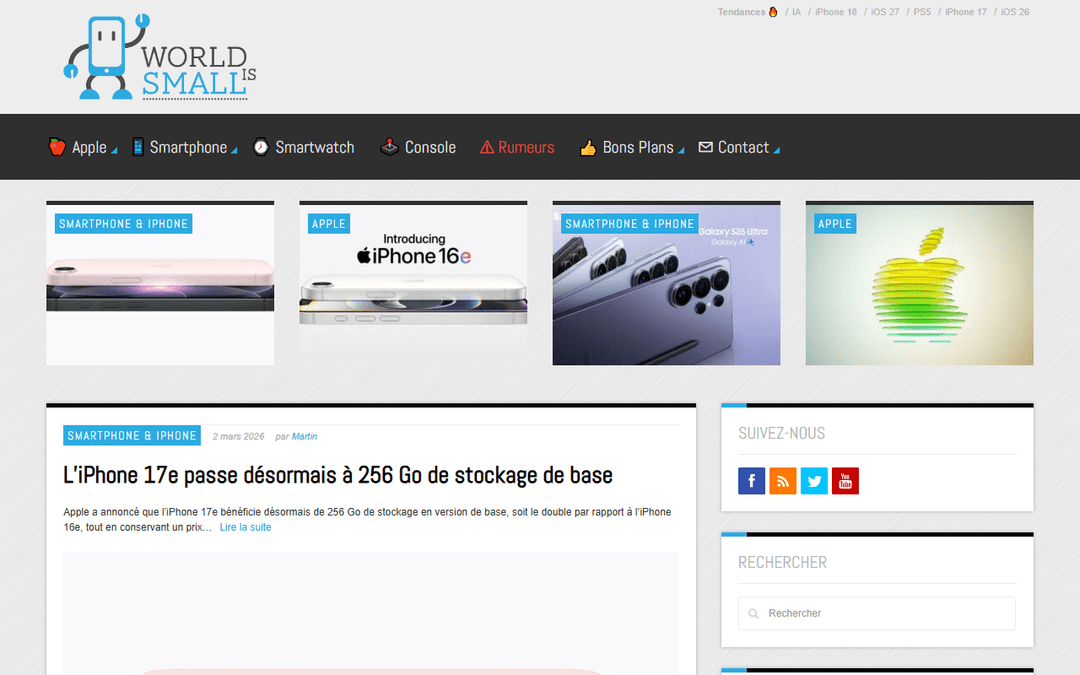The height and width of the screenshot is (675, 1080).
Task: Click the 2 mars 2026 article date
Action: coord(238,436)
